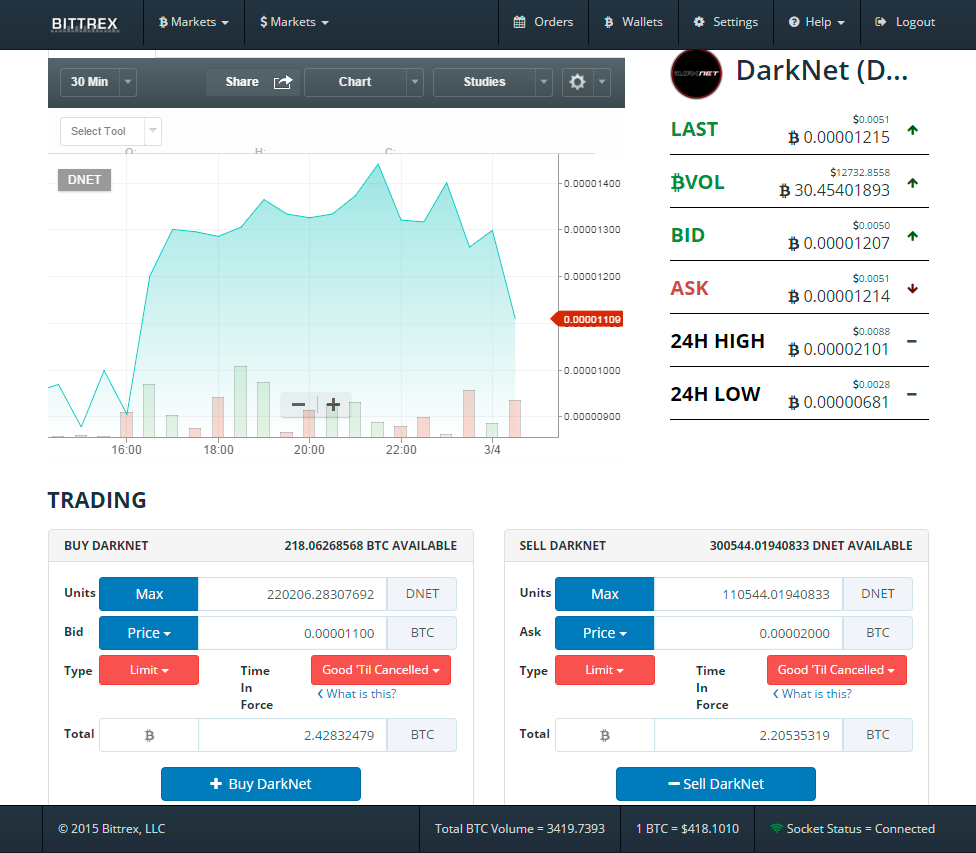Expand the 30 Min interval dropdown arrow
Screen dimensions: 976x853
click(x=128, y=82)
